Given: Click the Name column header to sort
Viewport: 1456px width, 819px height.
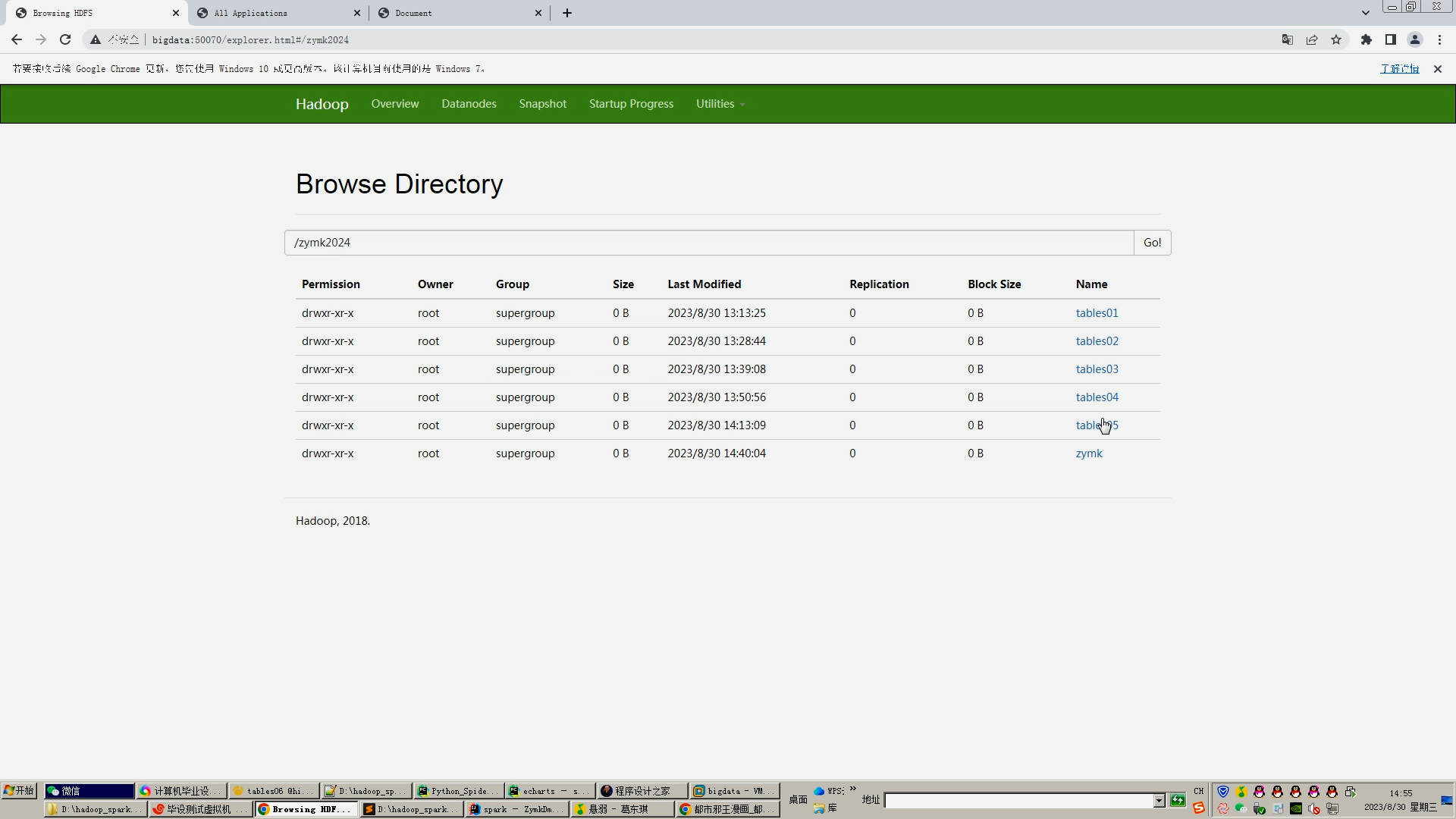Looking at the screenshot, I should tap(1091, 284).
